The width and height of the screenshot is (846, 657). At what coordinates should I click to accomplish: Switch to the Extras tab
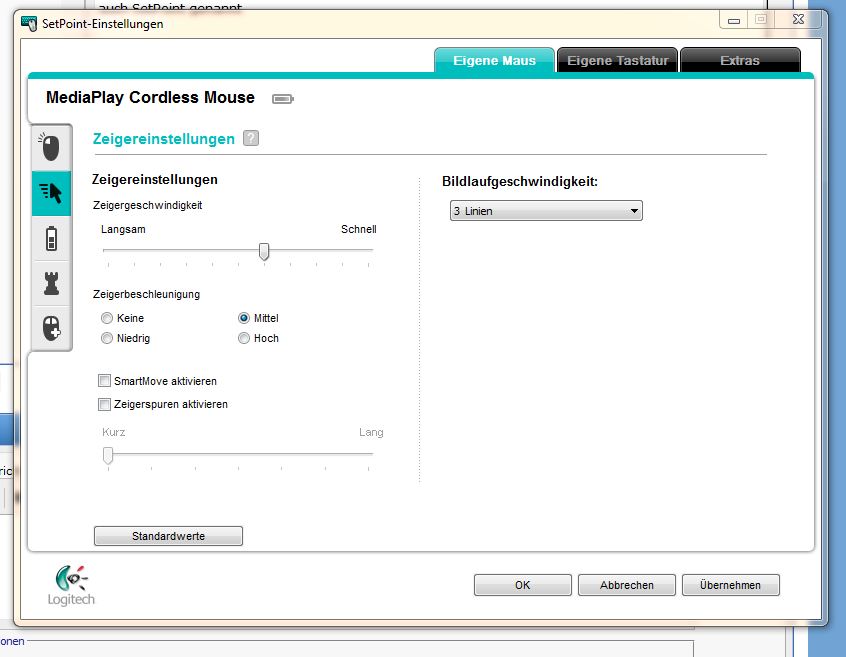(740, 60)
